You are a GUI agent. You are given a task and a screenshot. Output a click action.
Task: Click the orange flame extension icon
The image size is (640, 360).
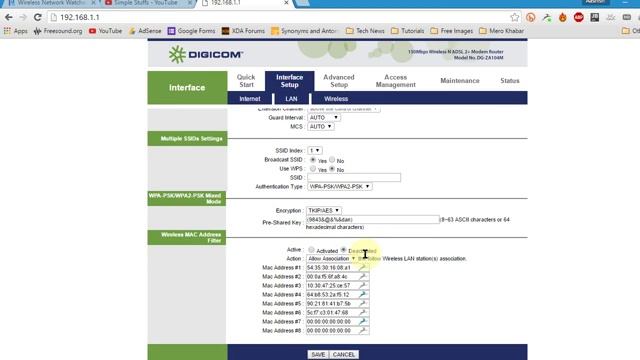(563, 18)
